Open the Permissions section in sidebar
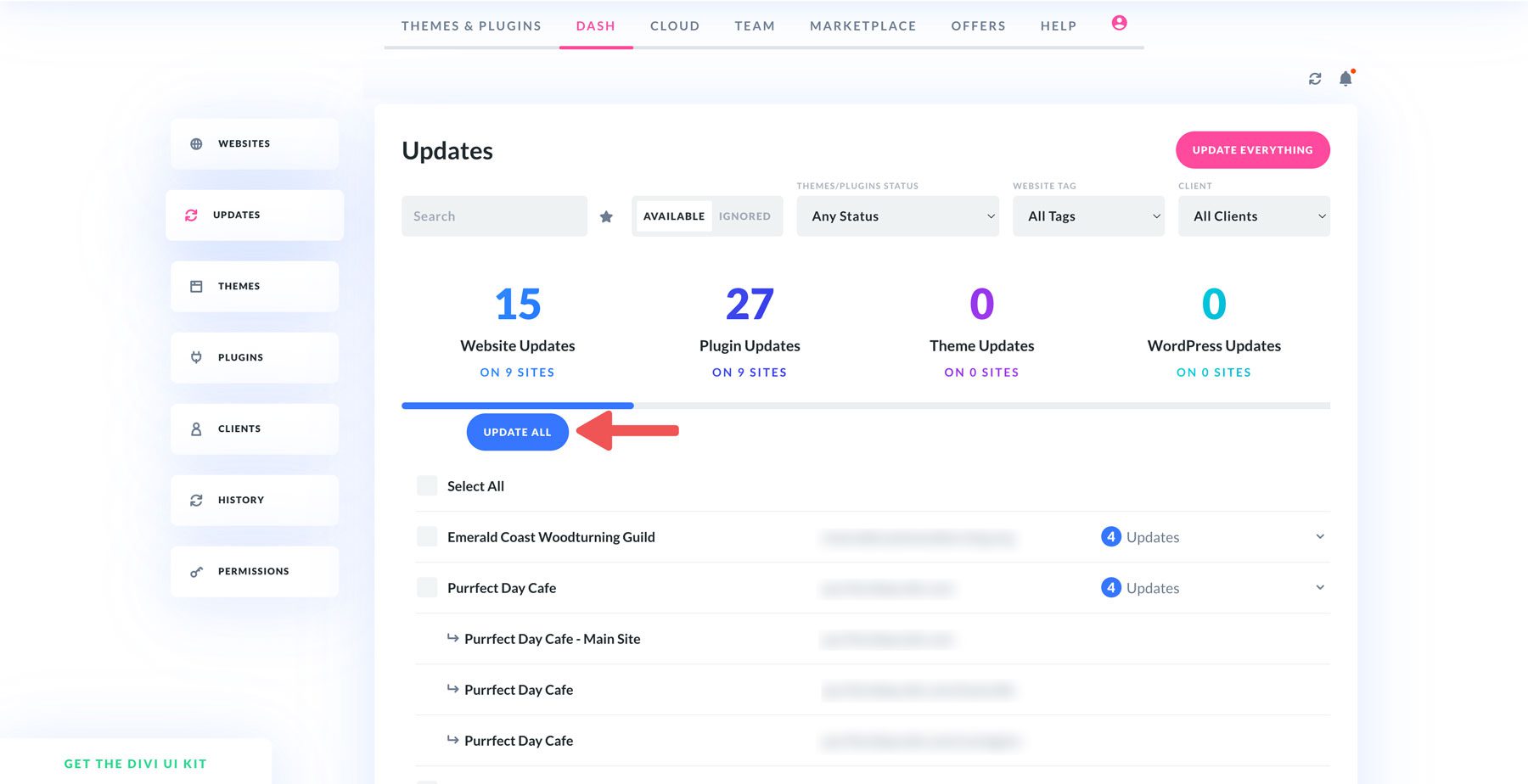 pos(252,571)
